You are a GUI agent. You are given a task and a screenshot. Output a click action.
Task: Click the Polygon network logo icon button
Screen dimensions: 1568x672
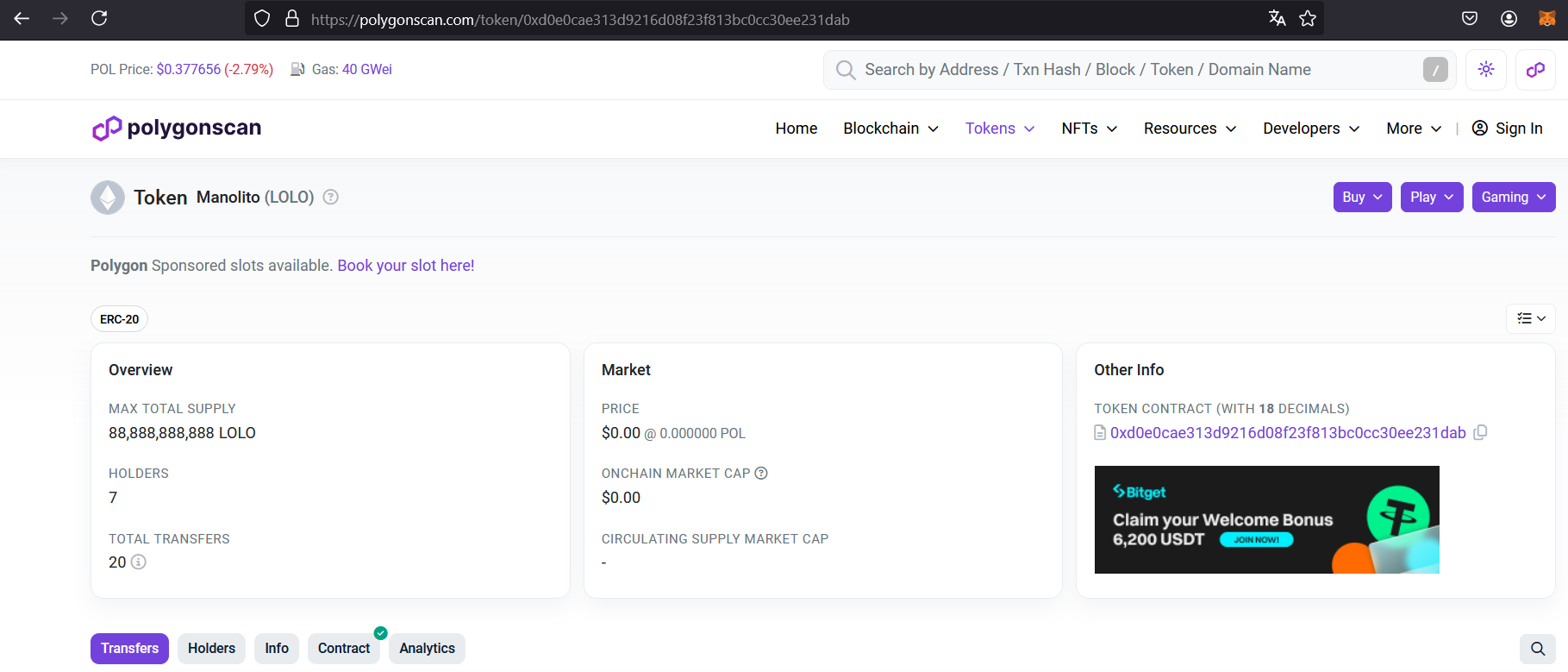click(1534, 70)
